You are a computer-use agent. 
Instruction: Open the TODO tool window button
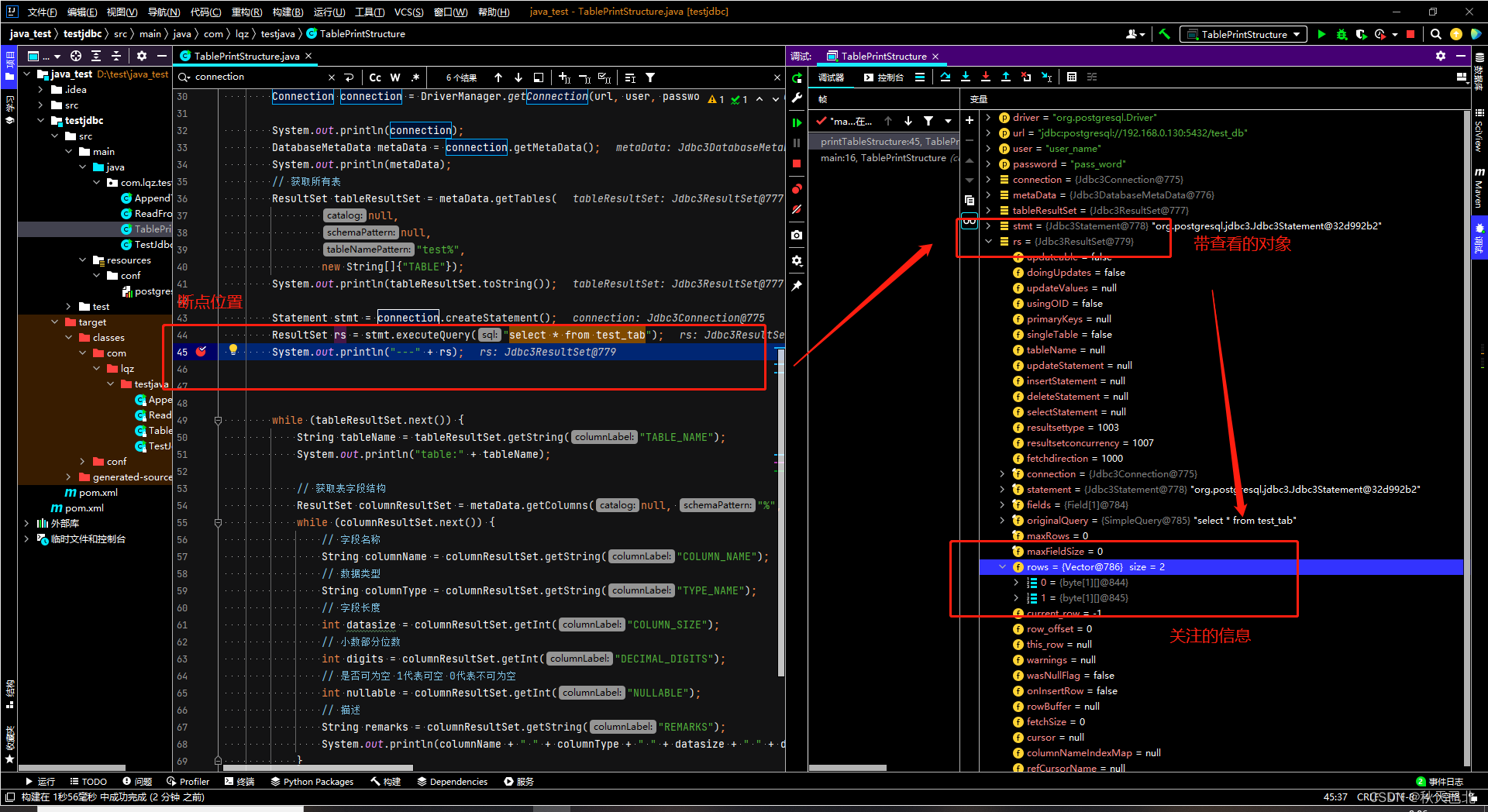(x=88, y=782)
